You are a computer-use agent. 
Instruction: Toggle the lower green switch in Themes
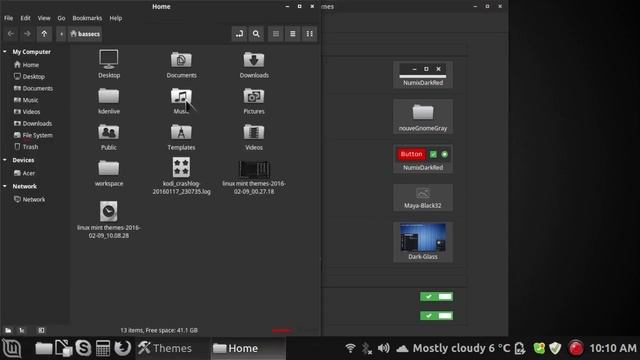pyautogui.click(x=436, y=316)
